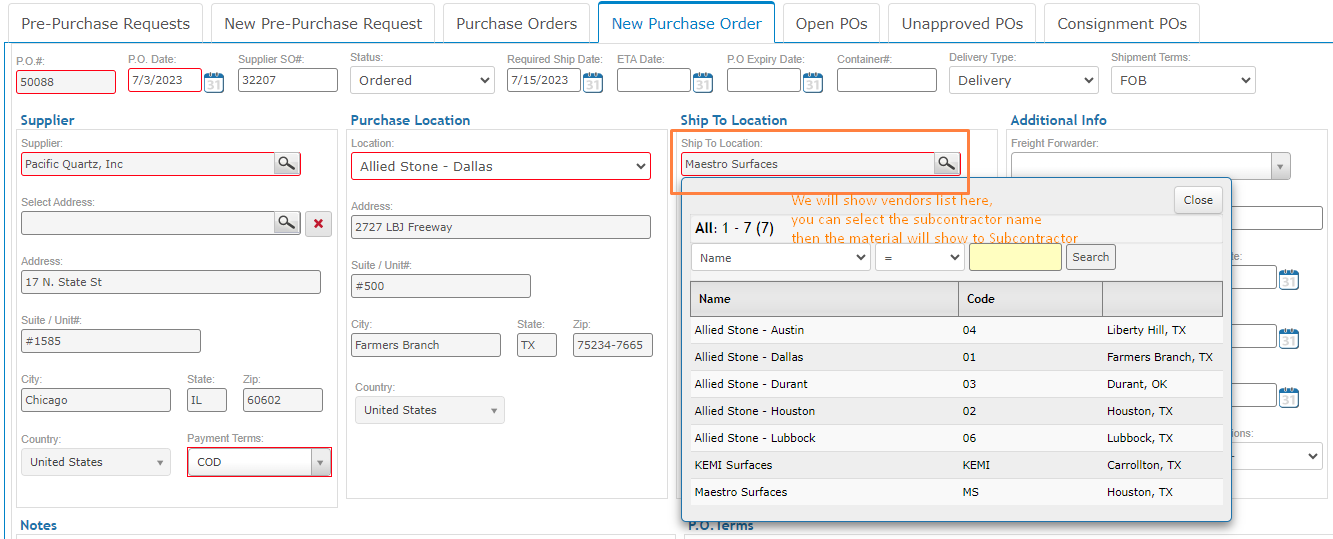Viewport: 1333px width, 539px height.
Task: Open the P.O. Date calendar picker
Action: pos(214,82)
